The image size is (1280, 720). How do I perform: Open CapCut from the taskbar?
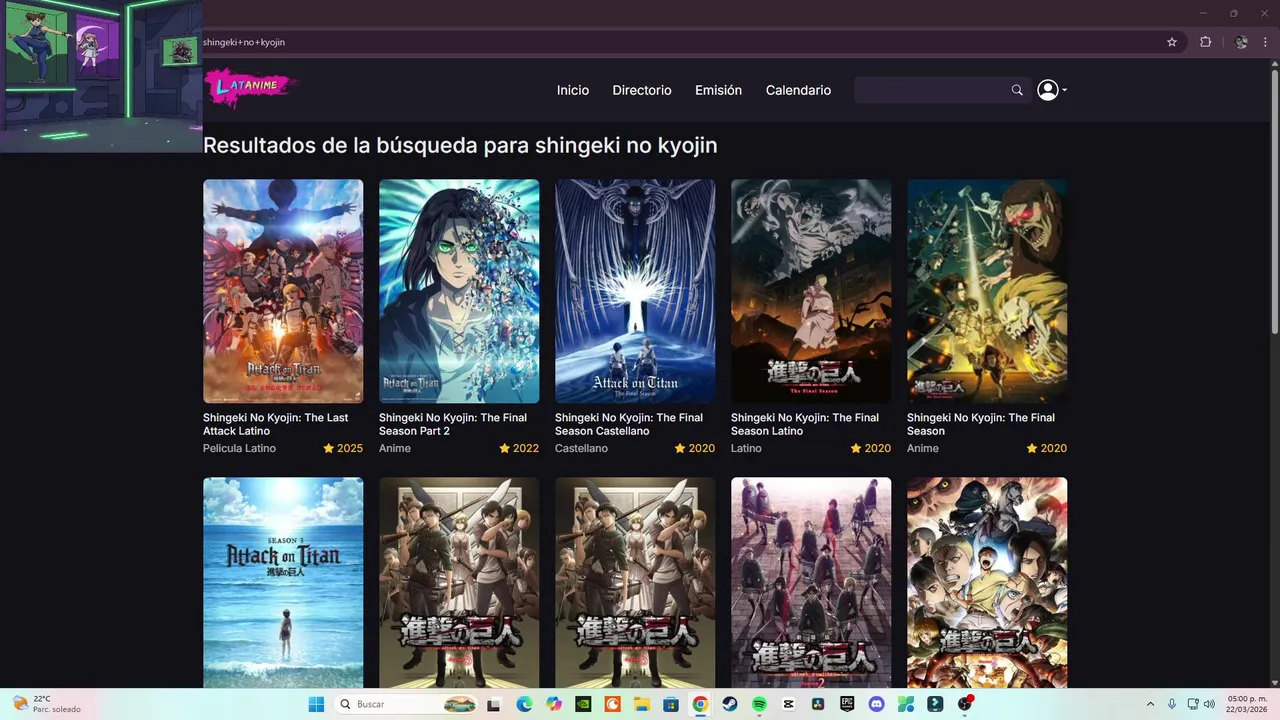[x=788, y=704]
